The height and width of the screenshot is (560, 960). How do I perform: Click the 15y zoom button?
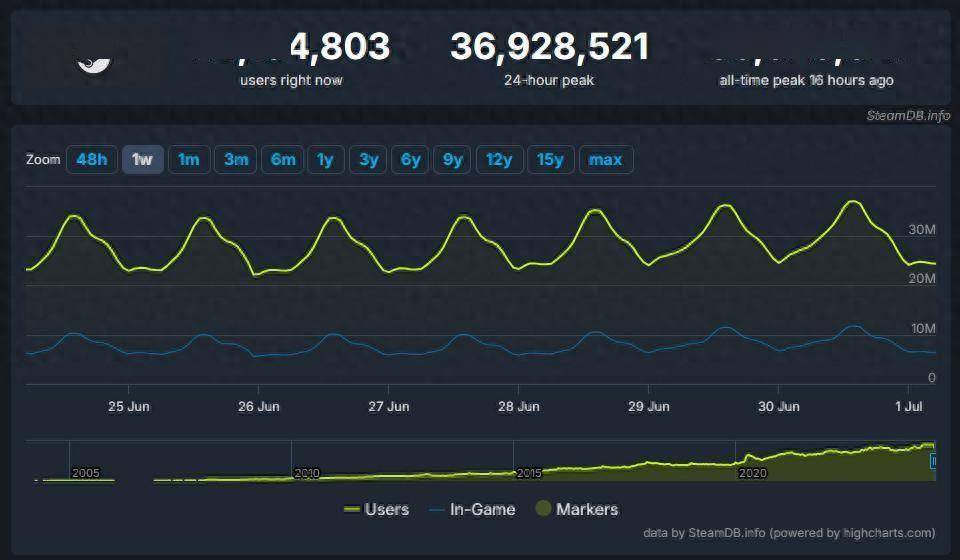550,160
